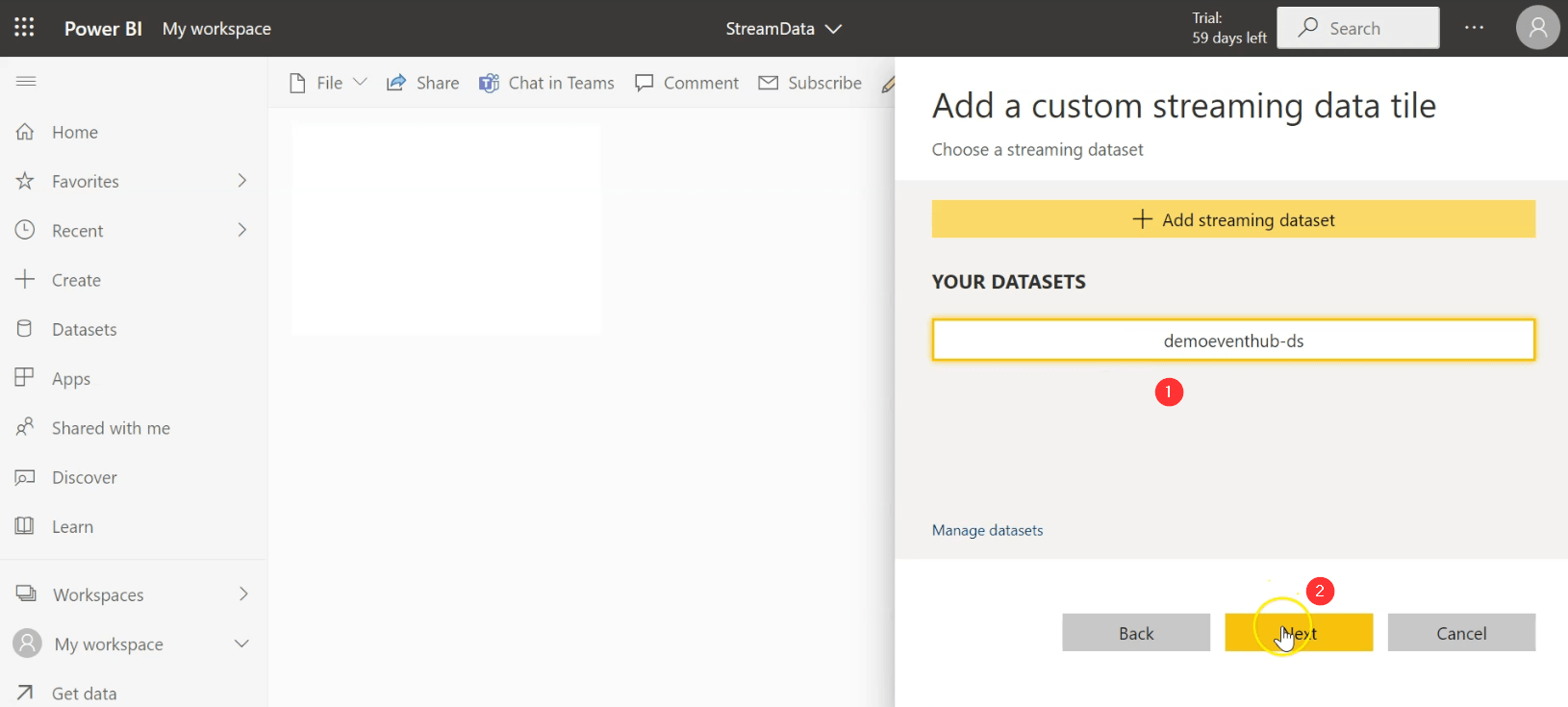Click the Discover icon in sidebar
The width and height of the screenshot is (1568, 707).
(x=25, y=477)
